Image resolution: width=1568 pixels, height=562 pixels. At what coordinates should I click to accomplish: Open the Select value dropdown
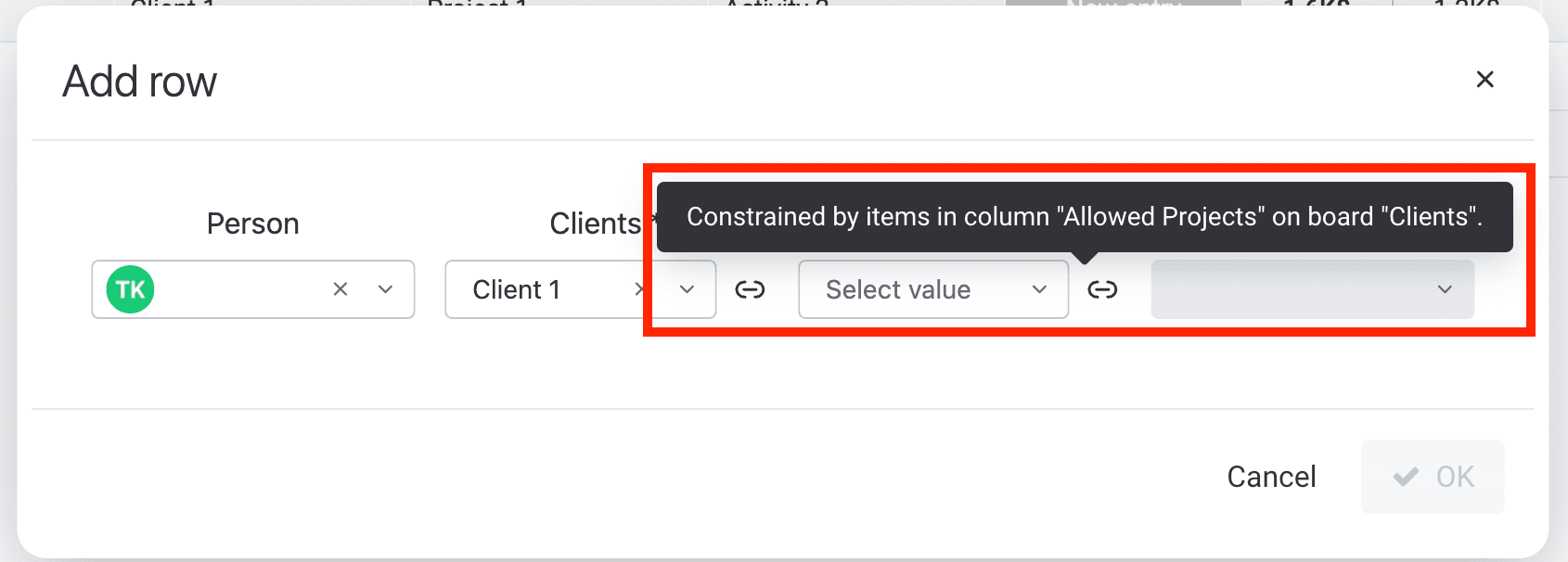click(933, 289)
